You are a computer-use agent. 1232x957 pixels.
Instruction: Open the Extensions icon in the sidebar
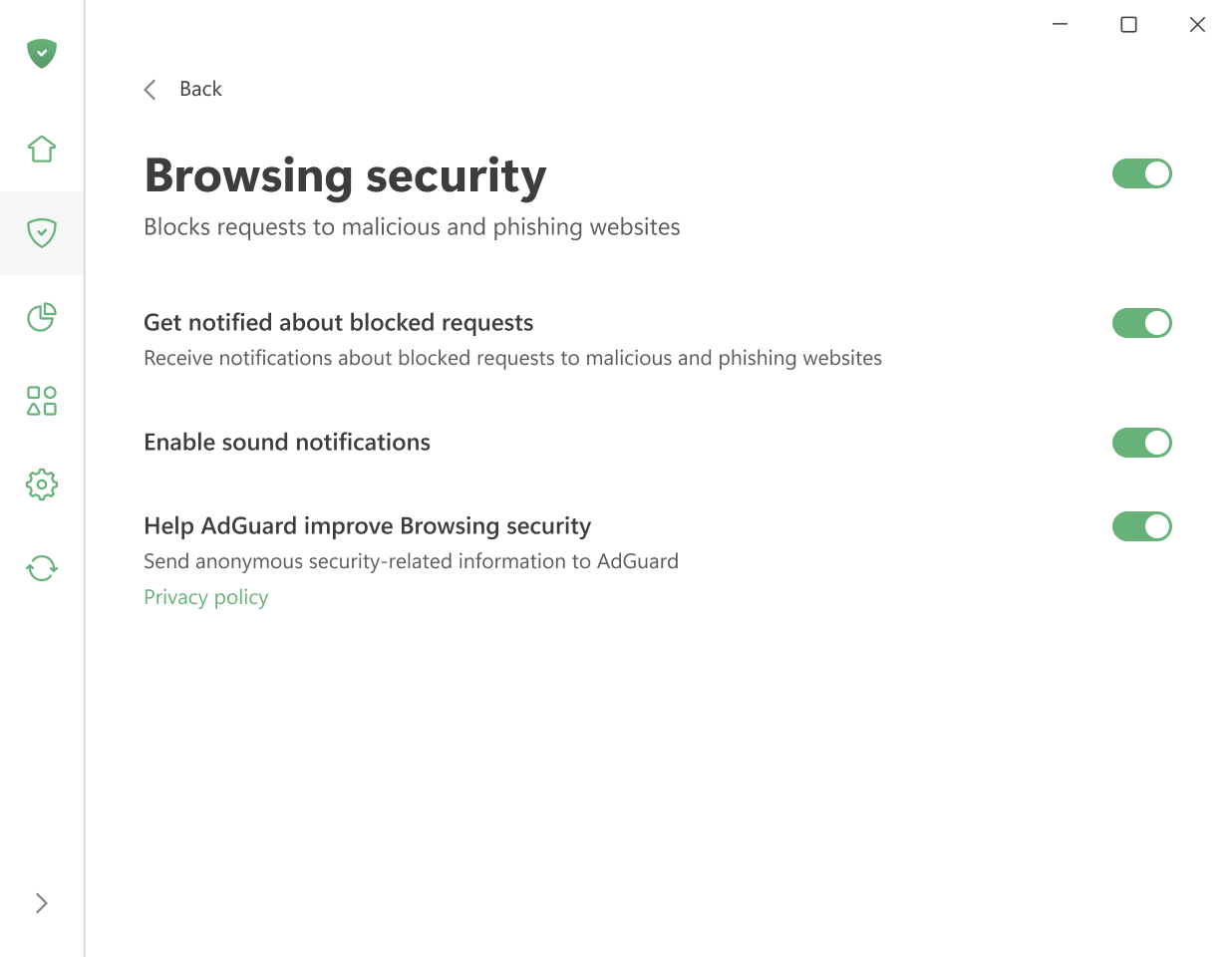click(41, 401)
